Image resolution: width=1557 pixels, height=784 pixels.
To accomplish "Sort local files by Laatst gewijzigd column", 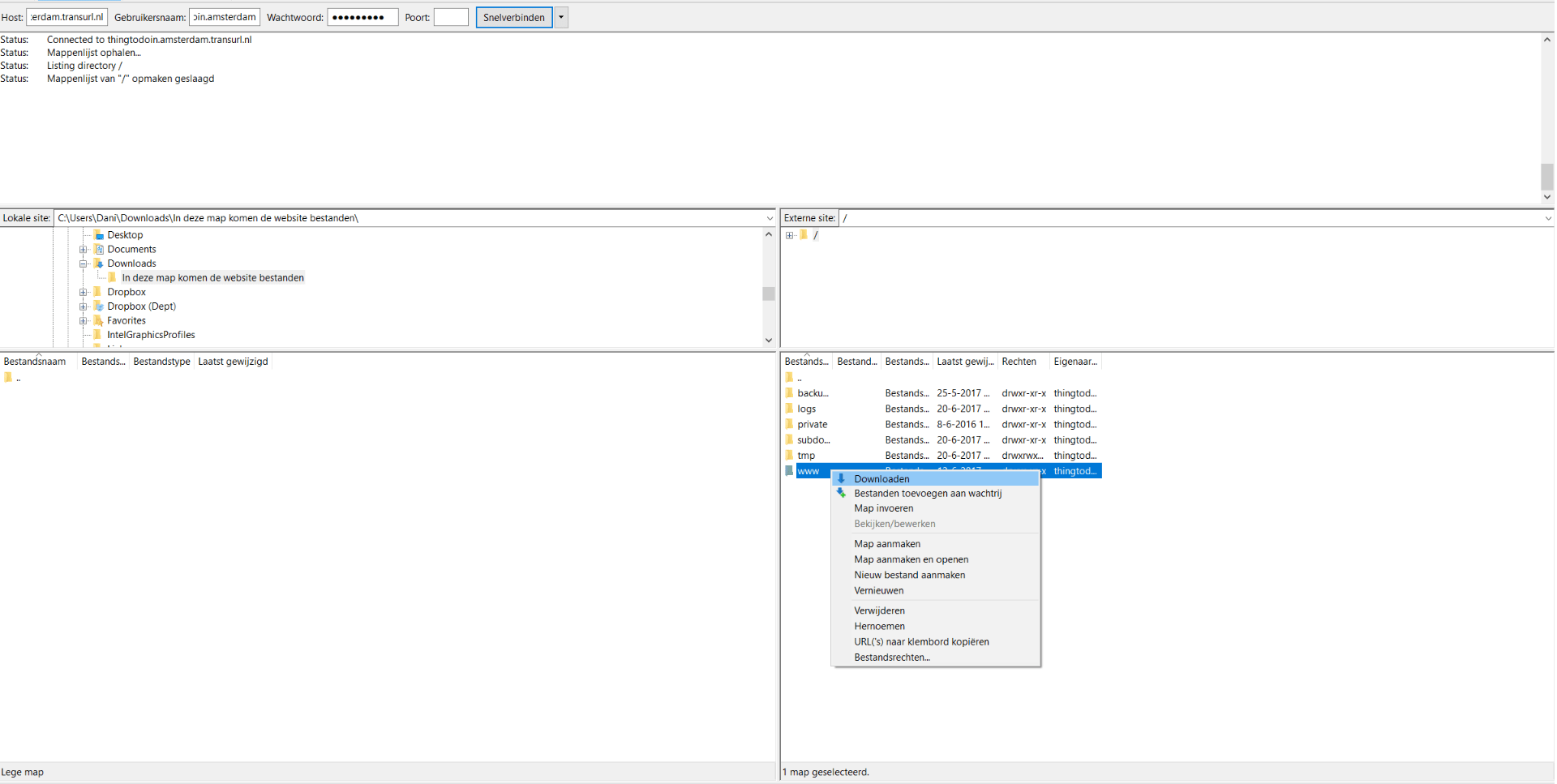I will coord(233,362).
